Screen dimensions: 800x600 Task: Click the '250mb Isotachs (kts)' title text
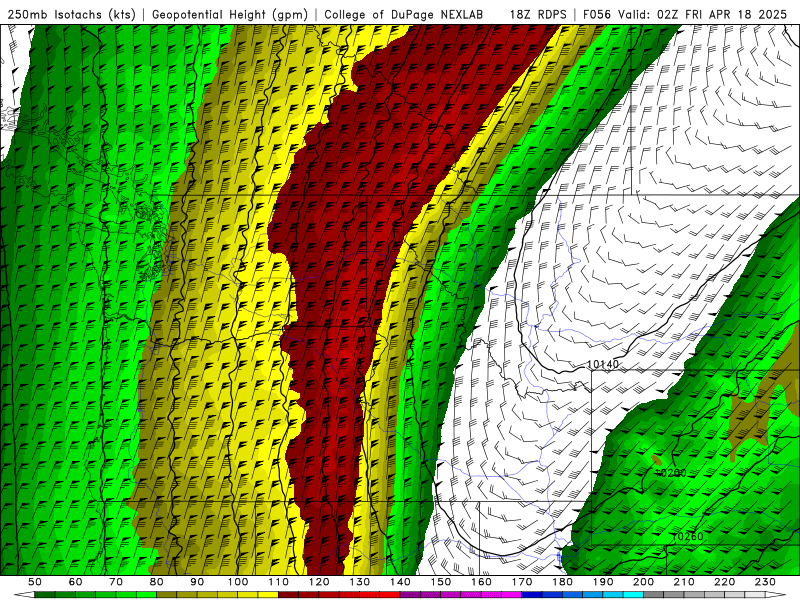pos(71,14)
